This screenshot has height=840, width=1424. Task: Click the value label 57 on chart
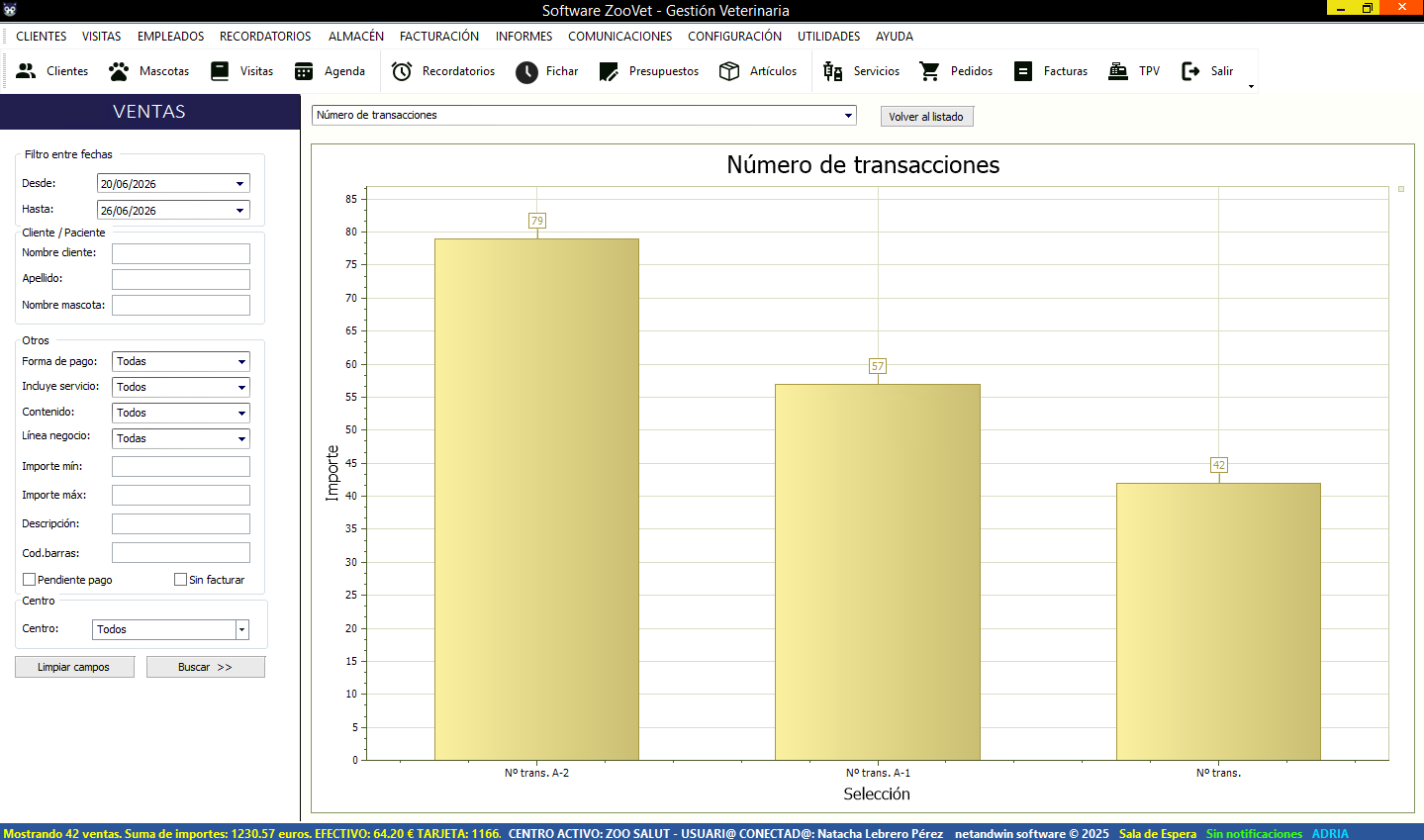(878, 366)
